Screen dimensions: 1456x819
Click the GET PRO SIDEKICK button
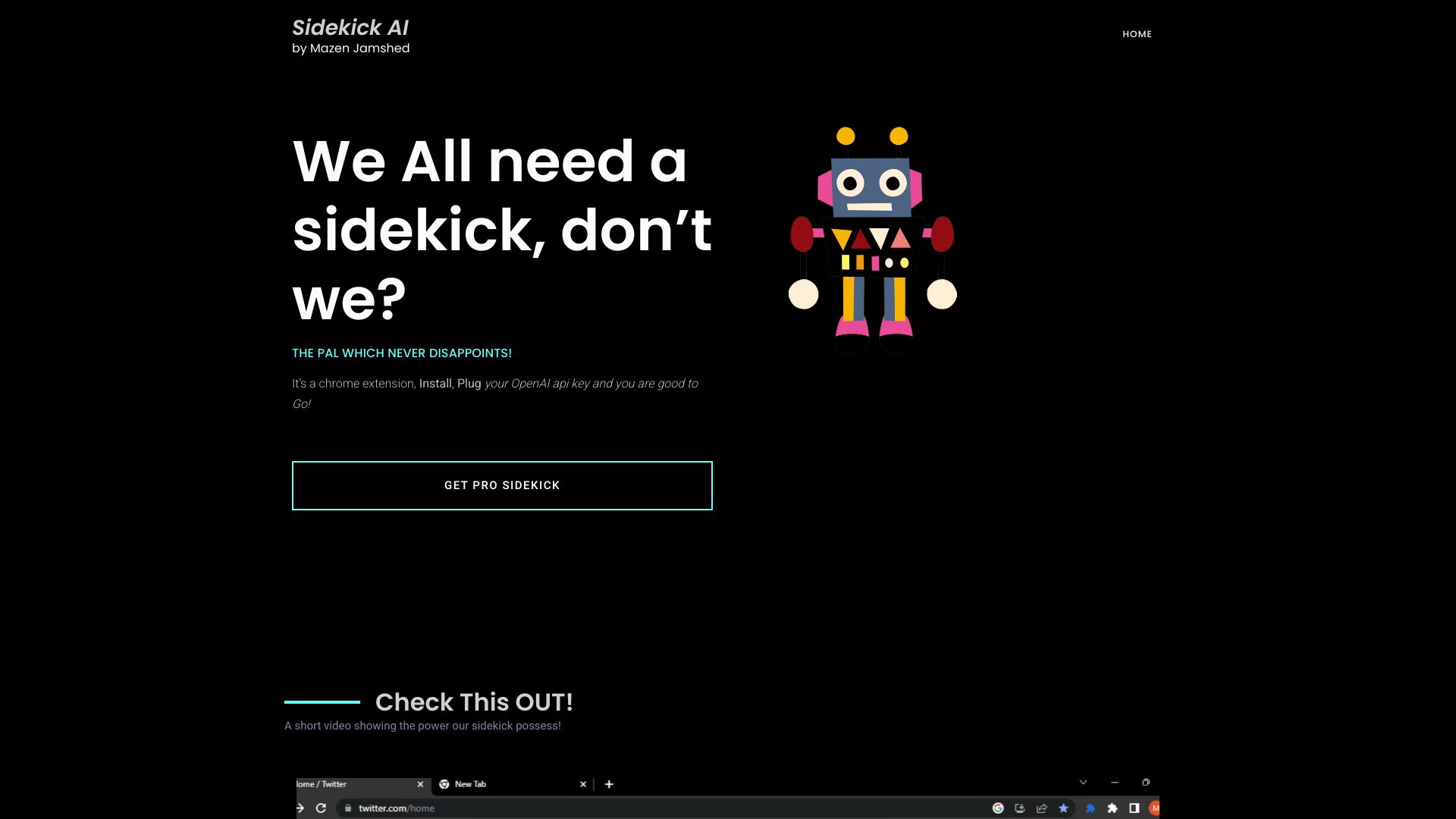(x=501, y=485)
